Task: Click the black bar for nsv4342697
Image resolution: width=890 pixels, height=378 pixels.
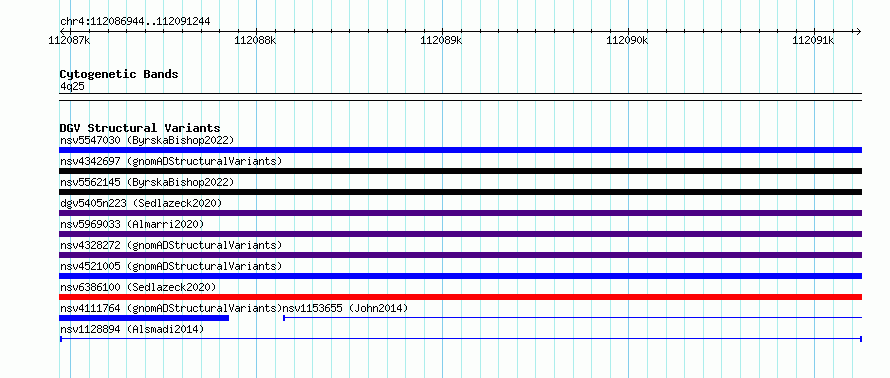Action: pos(460,171)
